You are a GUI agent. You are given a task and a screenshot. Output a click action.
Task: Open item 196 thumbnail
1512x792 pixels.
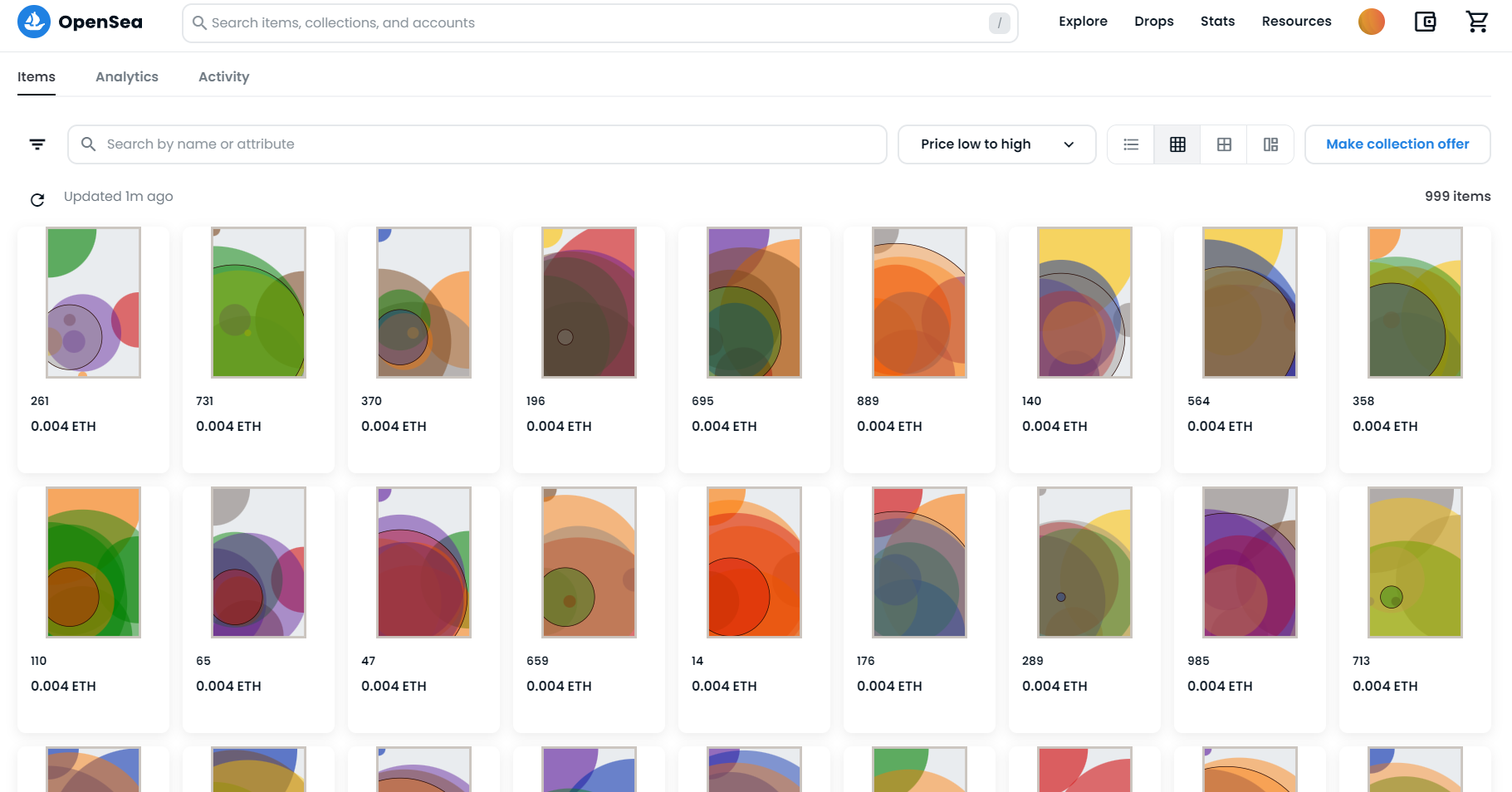(x=589, y=303)
